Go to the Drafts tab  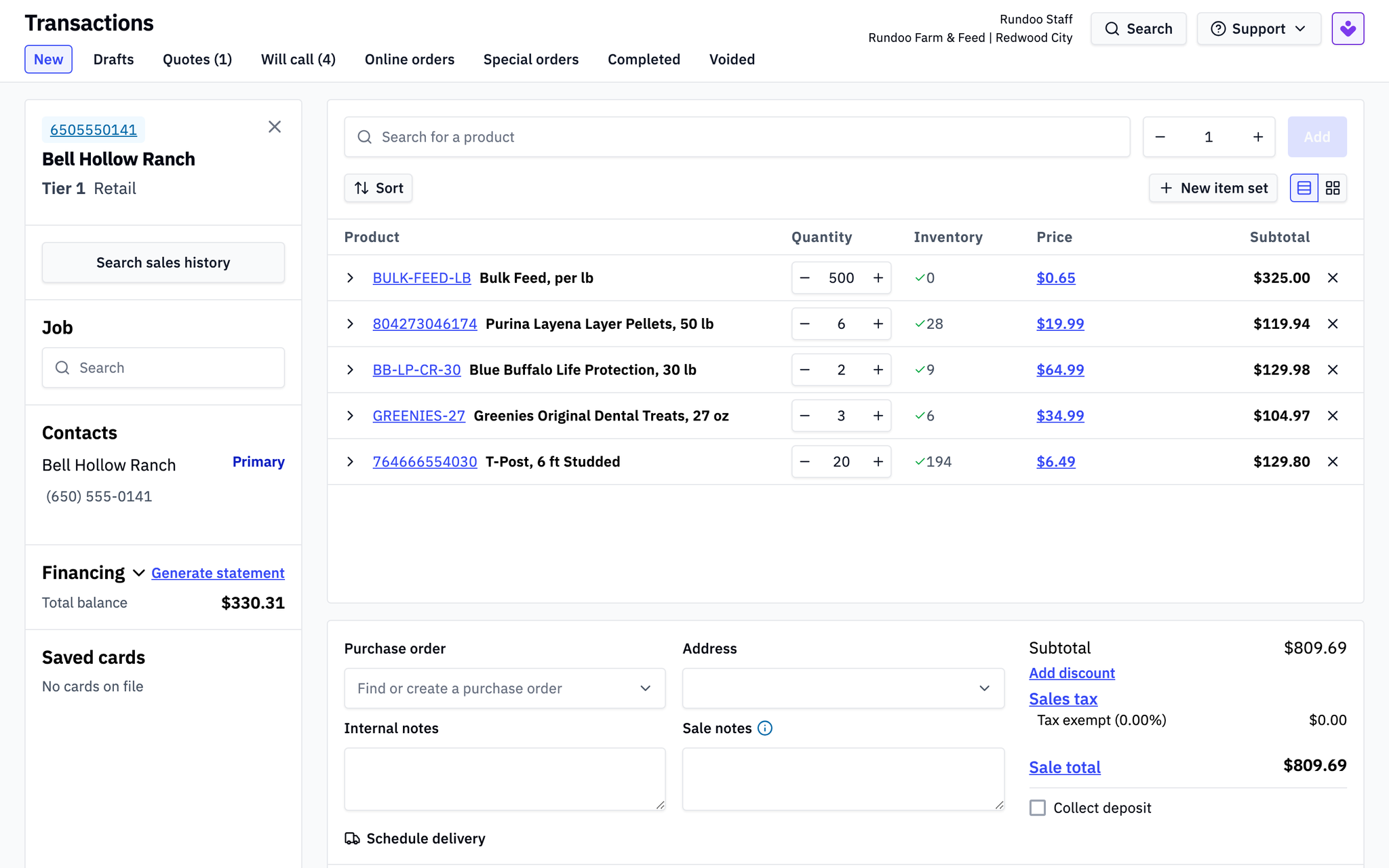tap(113, 60)
